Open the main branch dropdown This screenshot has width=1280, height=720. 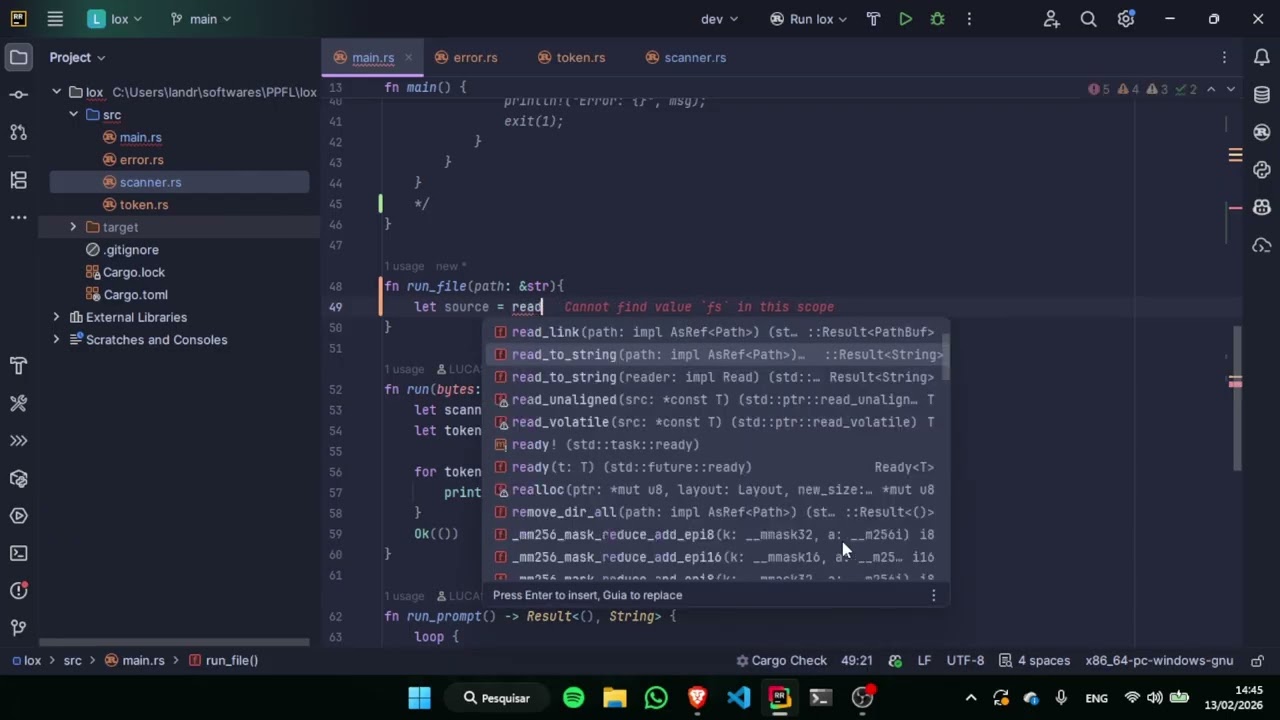tap(201, 19)
